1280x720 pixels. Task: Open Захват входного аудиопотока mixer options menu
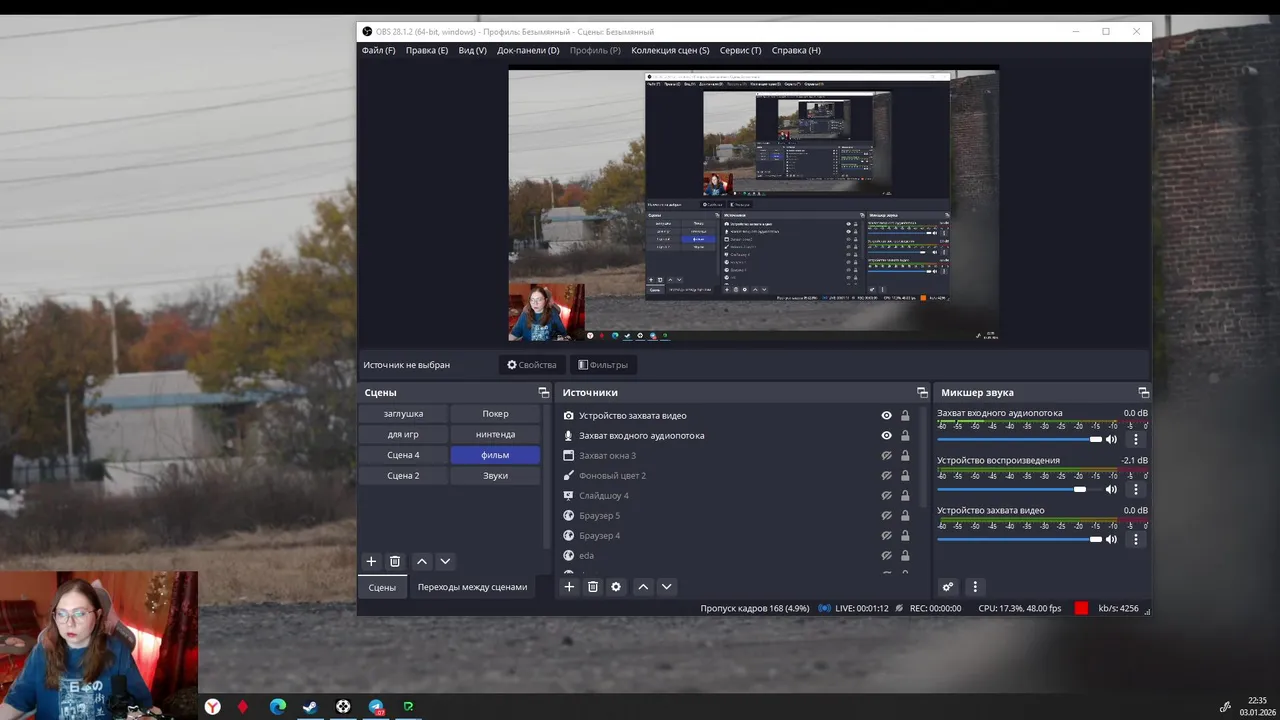click(x=1135, y=440)
